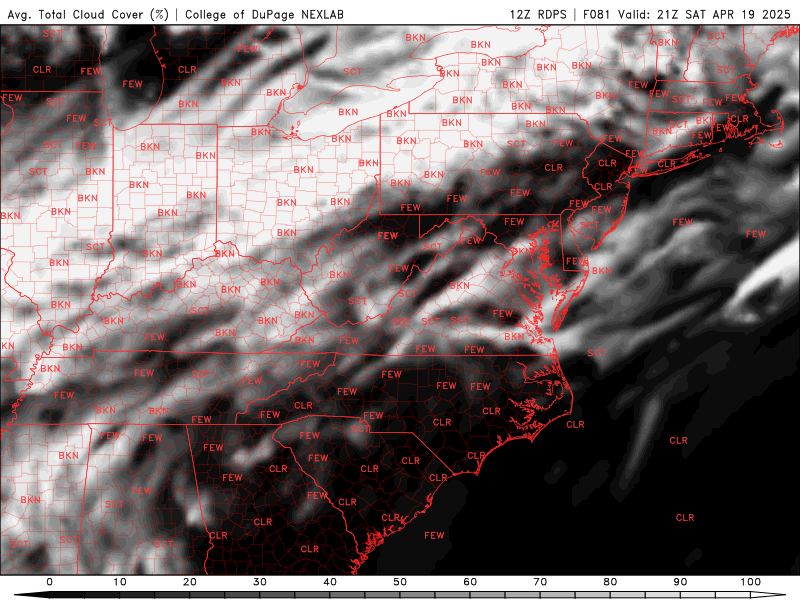Click the '20' label on the color scale

190,582
